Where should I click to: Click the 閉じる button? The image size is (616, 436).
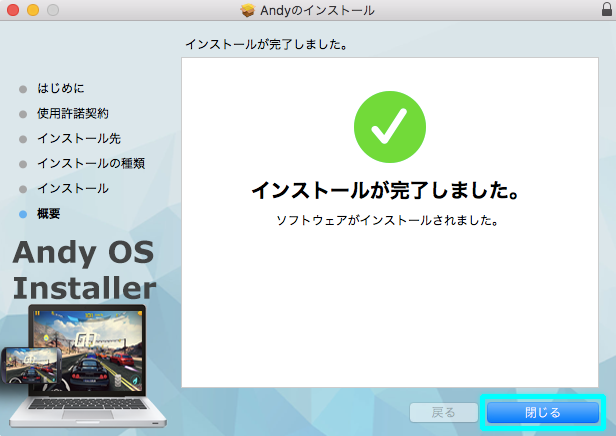pyautogui.click(x=543, y=412)
